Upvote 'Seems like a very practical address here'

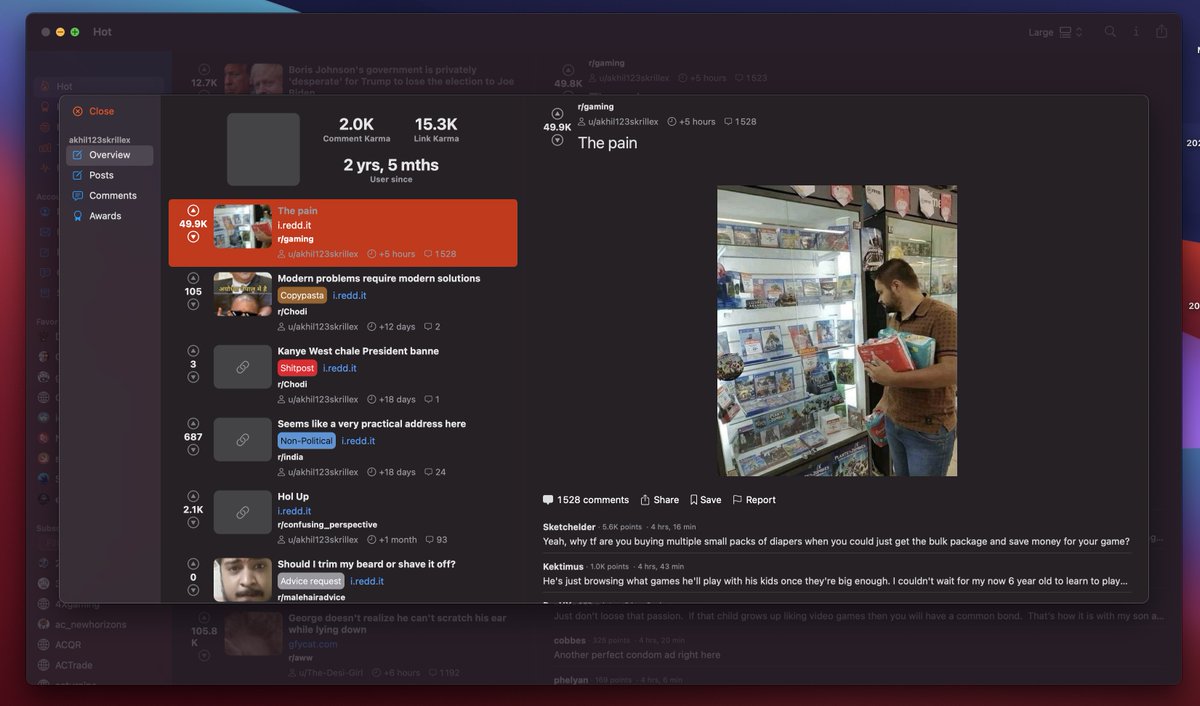pos(193,424)
